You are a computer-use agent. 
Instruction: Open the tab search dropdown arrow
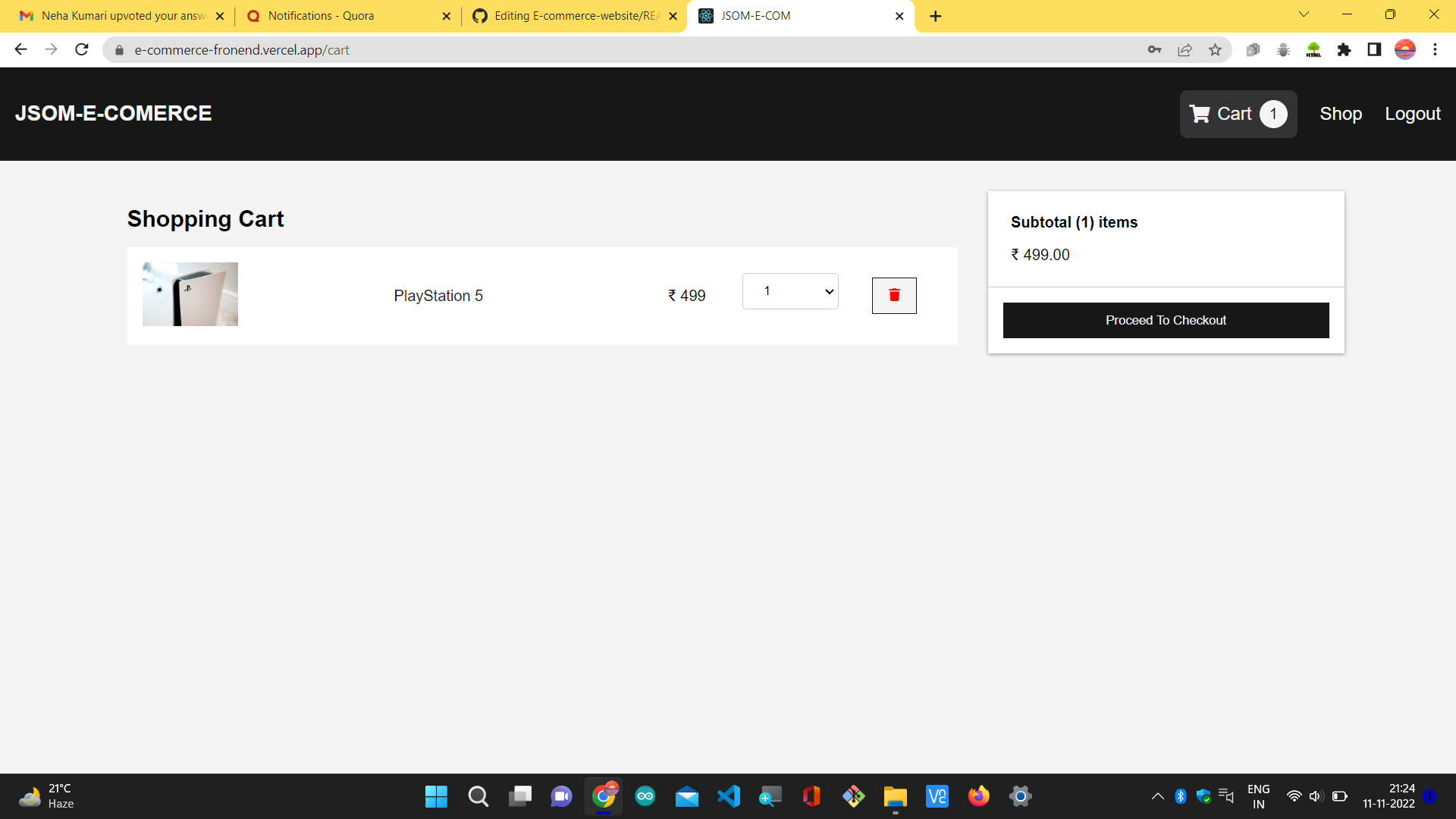click(x=1304, y=14)
